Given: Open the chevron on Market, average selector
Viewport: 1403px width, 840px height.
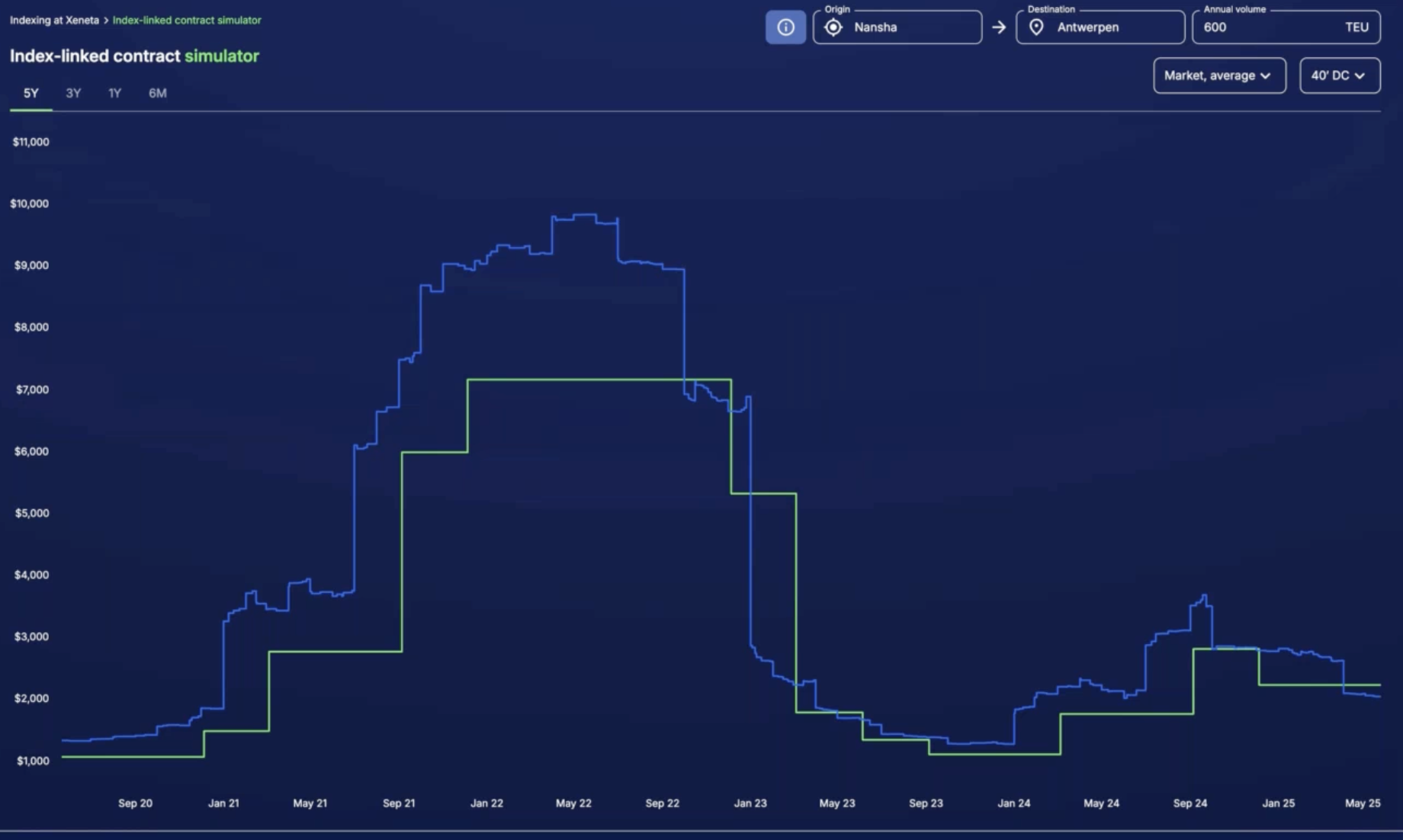Looking at the screenshot, I should [x=1267, y=75].
